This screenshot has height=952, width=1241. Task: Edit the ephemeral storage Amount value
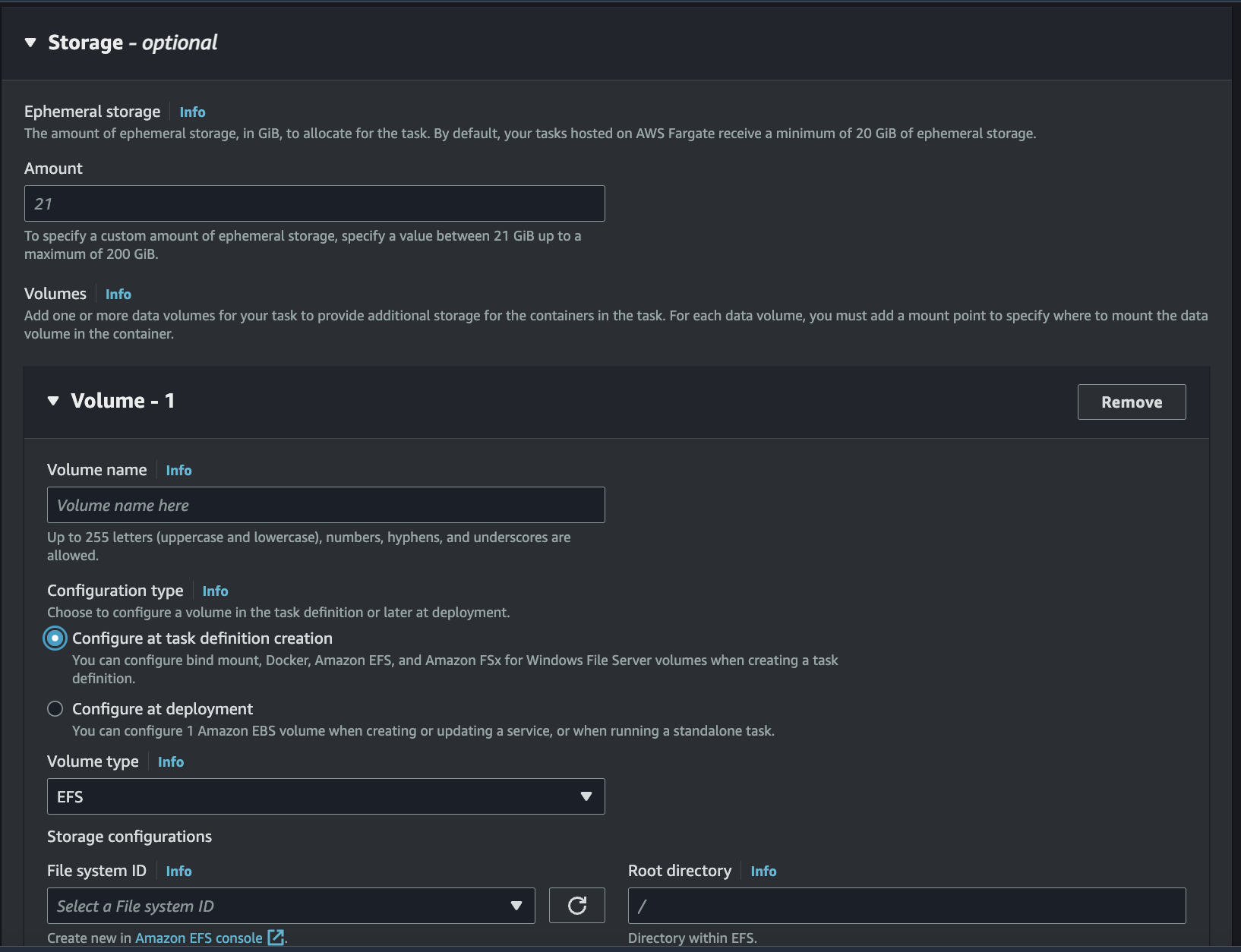[x=314, y=203]
